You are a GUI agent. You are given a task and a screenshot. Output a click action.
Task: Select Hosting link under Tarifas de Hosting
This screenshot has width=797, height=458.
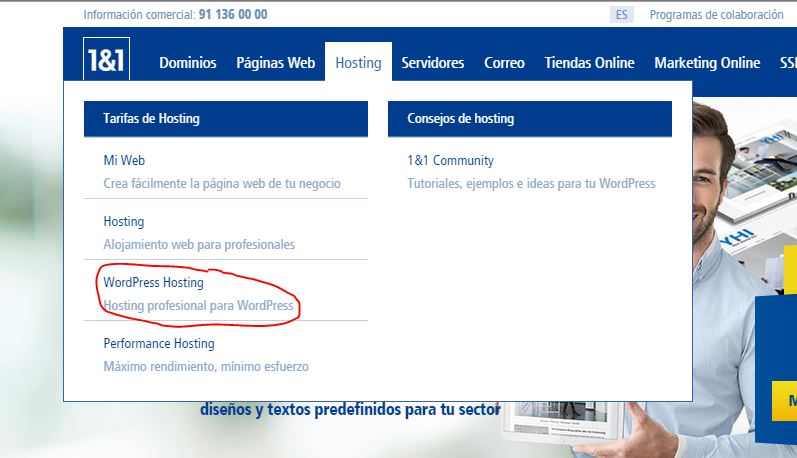tap(124, 221)
